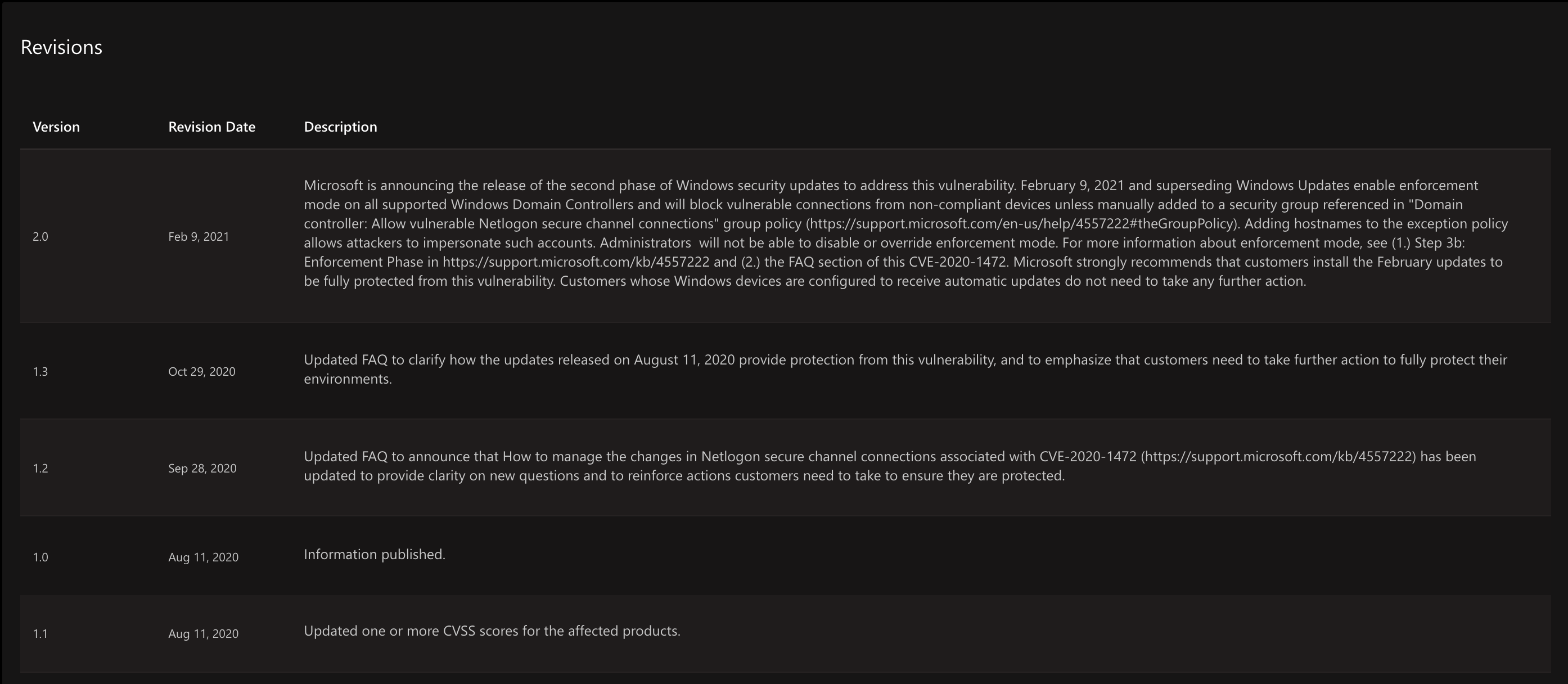Click the 'Information published.' description

click(x=375, y=555)
